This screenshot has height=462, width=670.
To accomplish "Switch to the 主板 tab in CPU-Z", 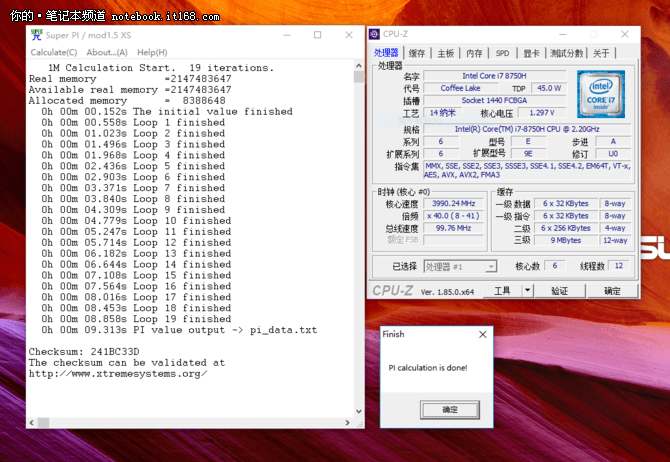I will [445, 53].
